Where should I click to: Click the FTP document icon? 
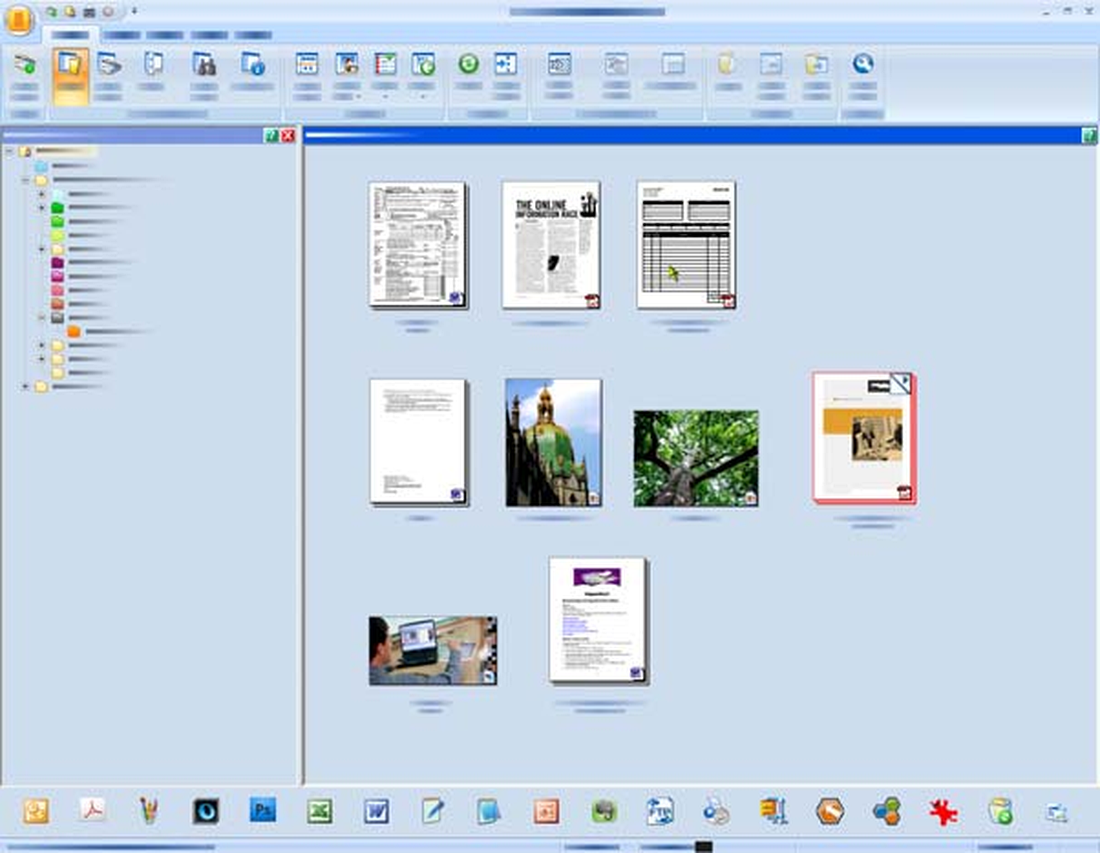click(660, 812)
